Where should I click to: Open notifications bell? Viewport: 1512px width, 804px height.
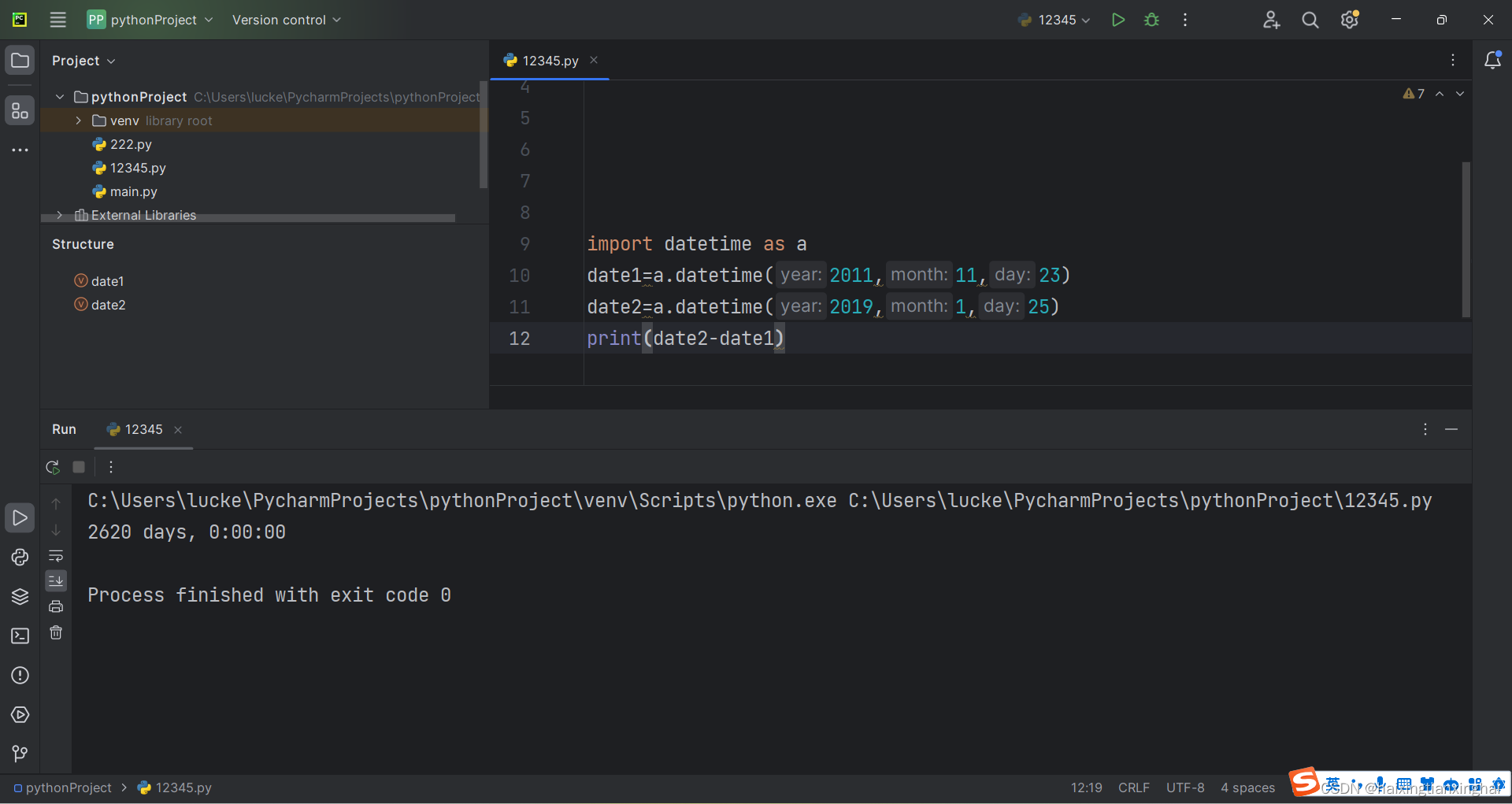[x=1492, y=61]
